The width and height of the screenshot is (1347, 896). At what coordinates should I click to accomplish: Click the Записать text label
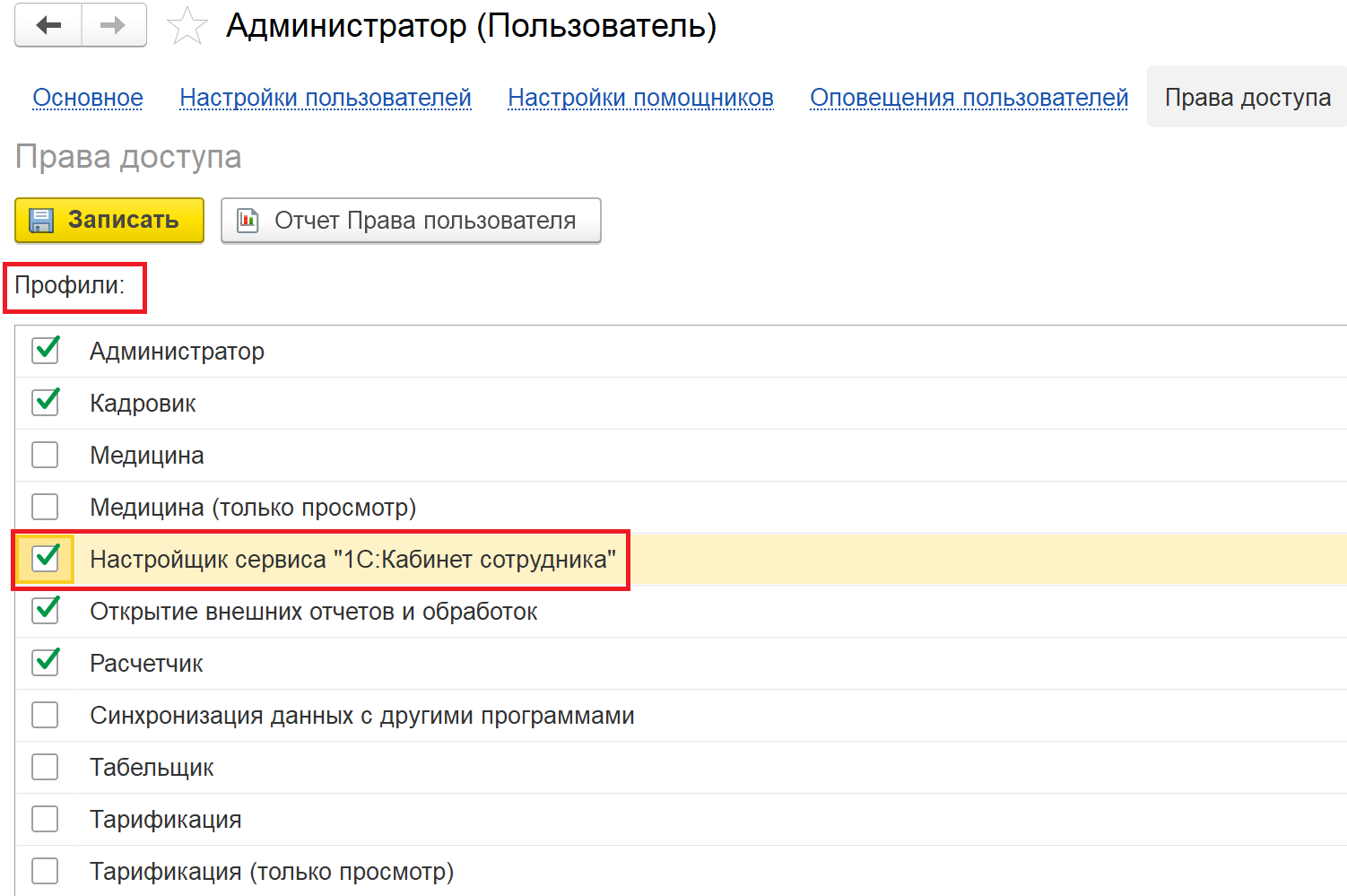tap(124, 220)
